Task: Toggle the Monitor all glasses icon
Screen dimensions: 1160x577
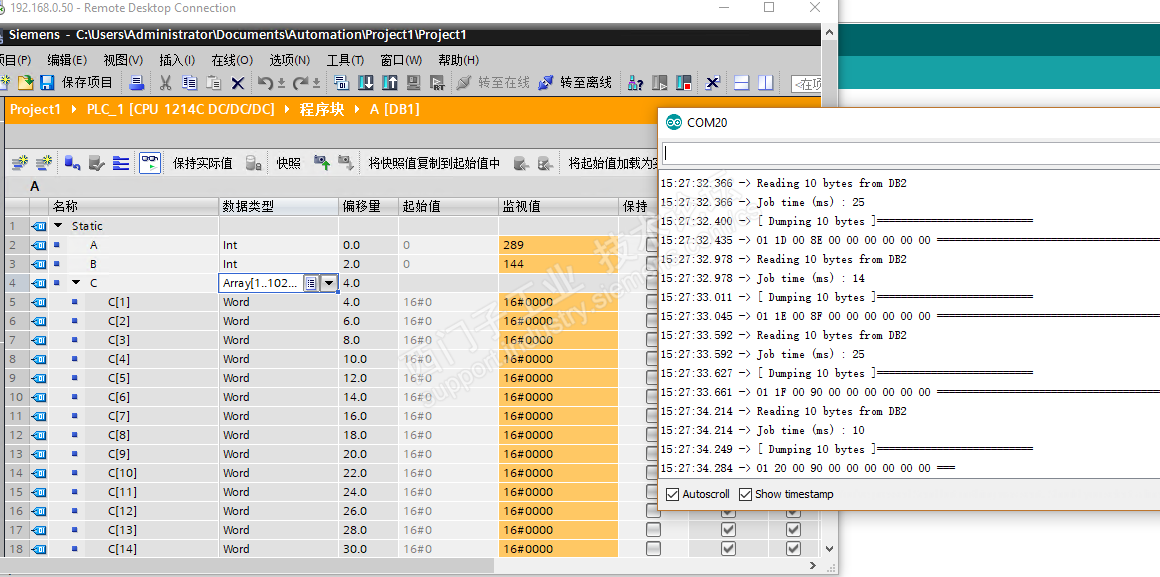Action: click(x=150, y=162)
